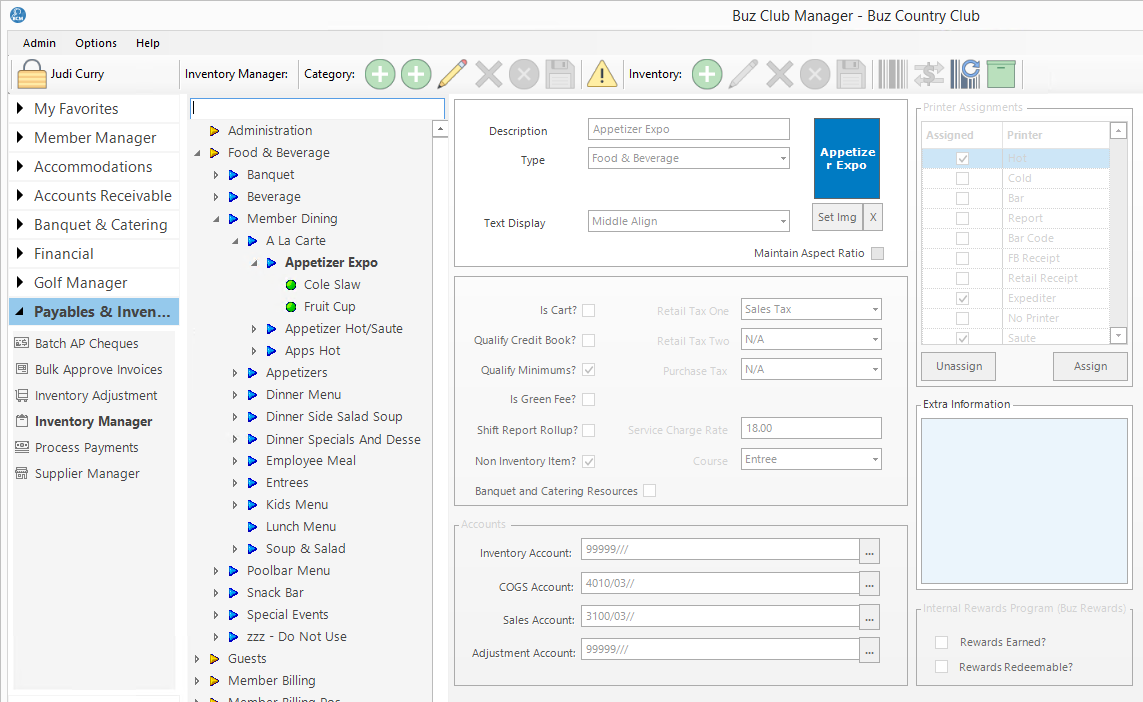Click the Set Img button

pyautogui.click(x=837, y=217)
